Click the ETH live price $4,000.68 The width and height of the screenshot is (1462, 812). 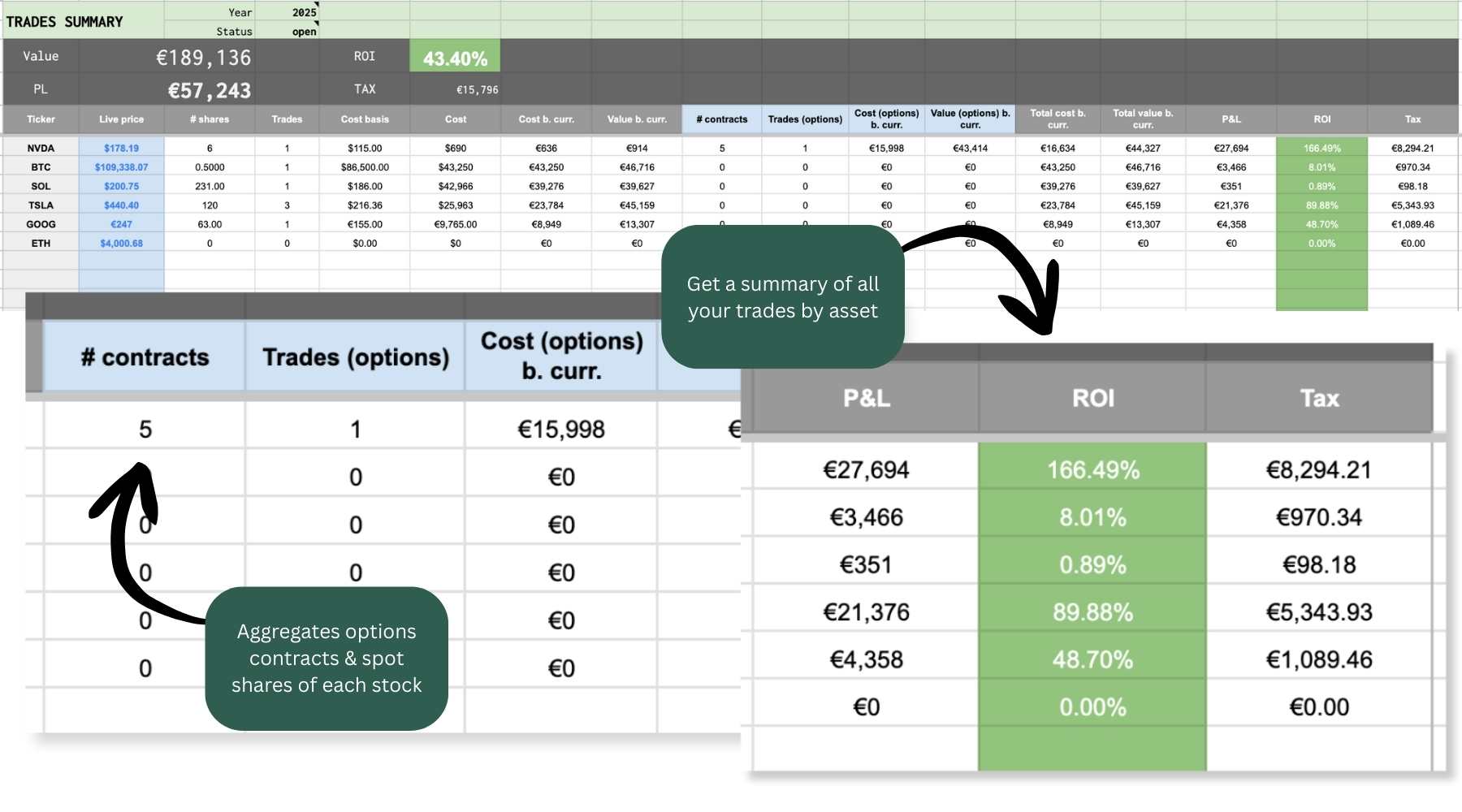(121, 244)
